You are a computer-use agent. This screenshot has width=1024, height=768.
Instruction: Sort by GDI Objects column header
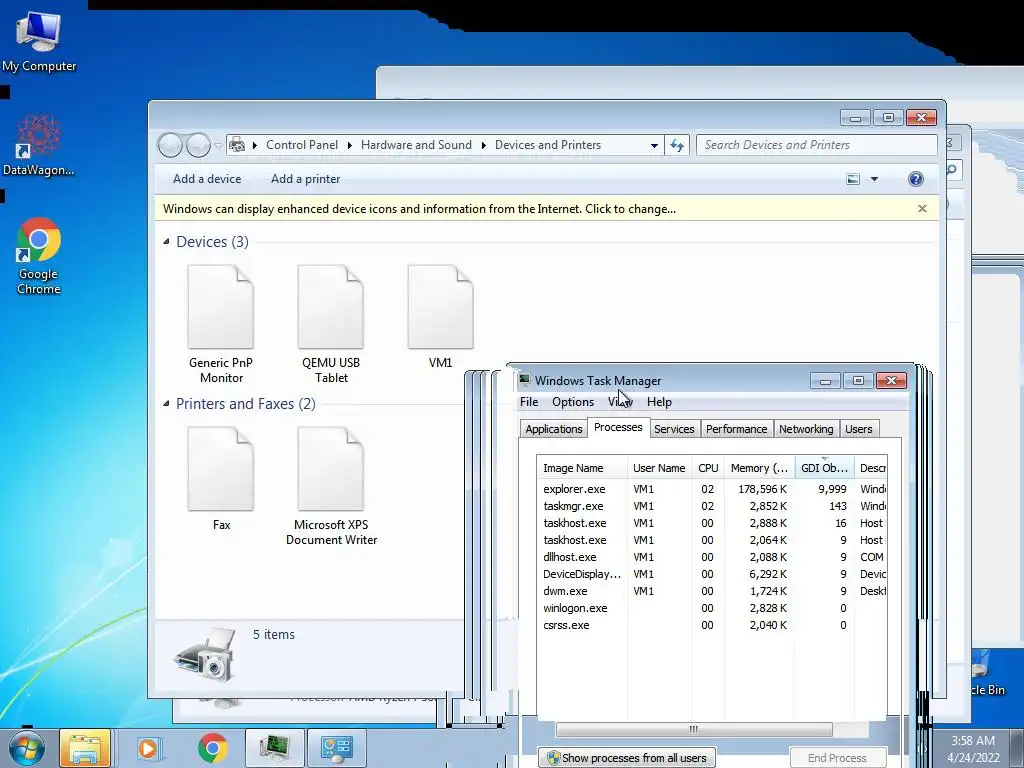(x=824, y=468)
